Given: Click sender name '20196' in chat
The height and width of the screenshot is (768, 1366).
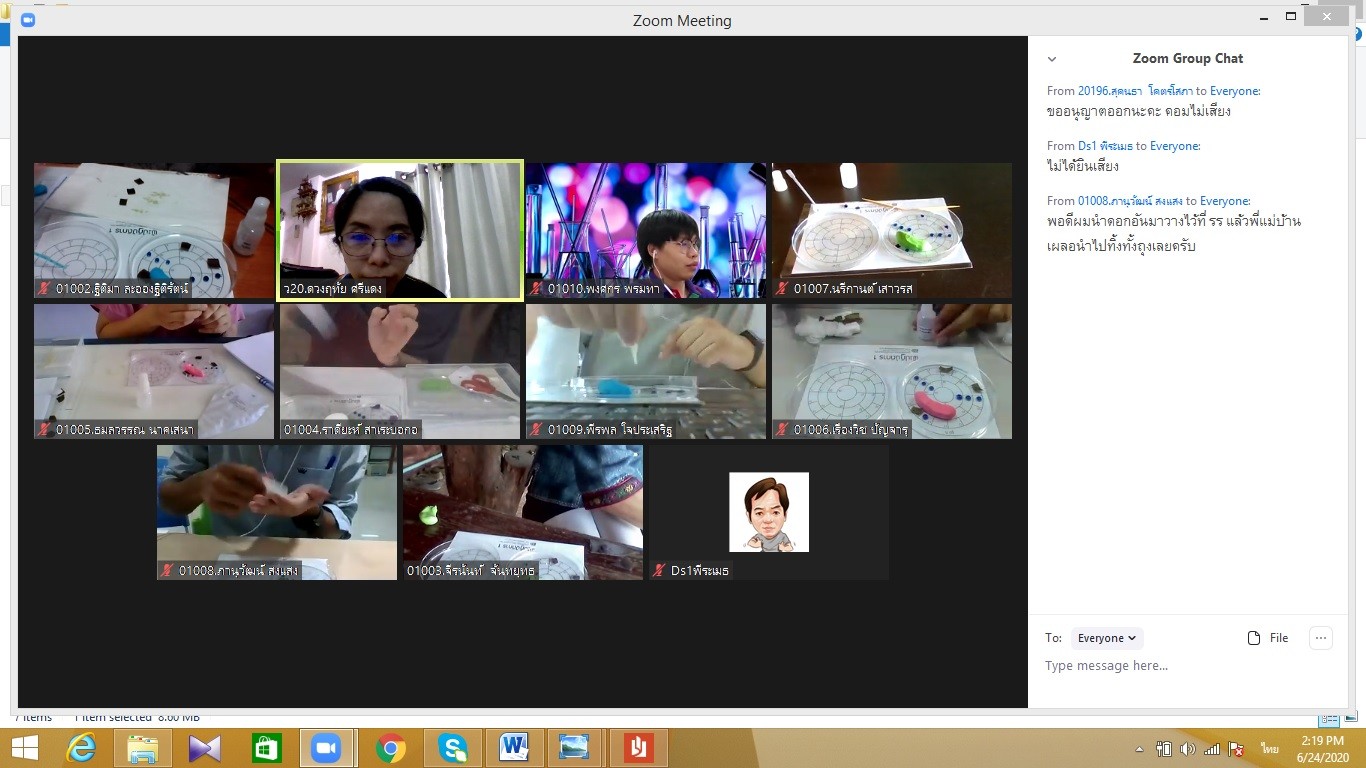Looking at the screenshot, I should pyautogui.click(x=1134, y=91).
